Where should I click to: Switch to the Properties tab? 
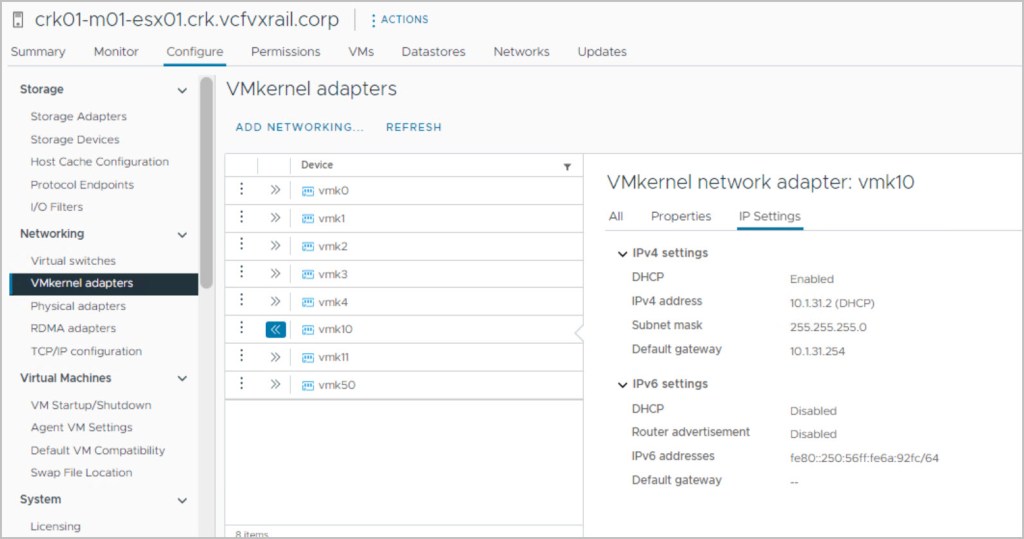tap(680, 216)
